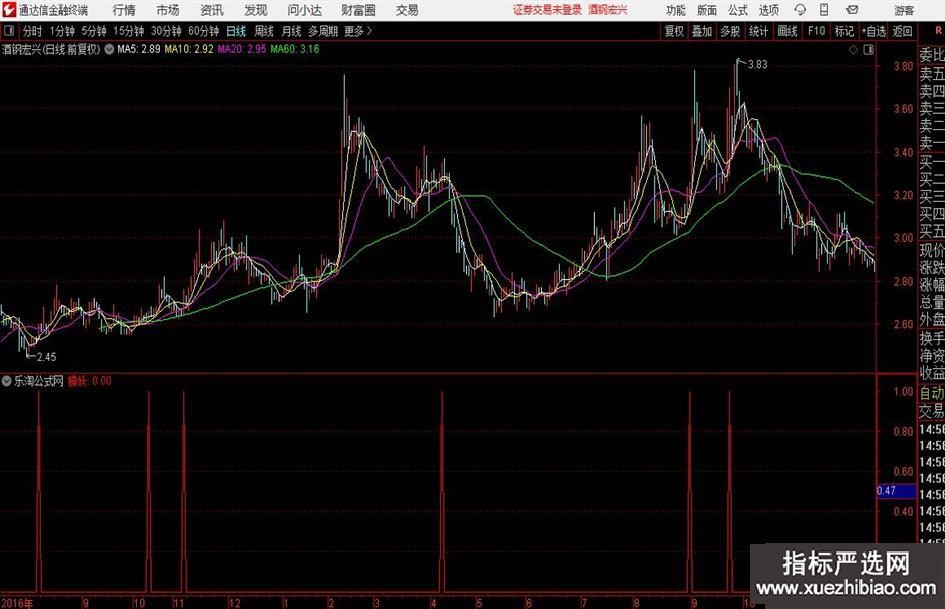This screenshot has height=609, width=945.
Task: Toggle the left panel icon beside 分时
Action: click(x=10, y=31)
